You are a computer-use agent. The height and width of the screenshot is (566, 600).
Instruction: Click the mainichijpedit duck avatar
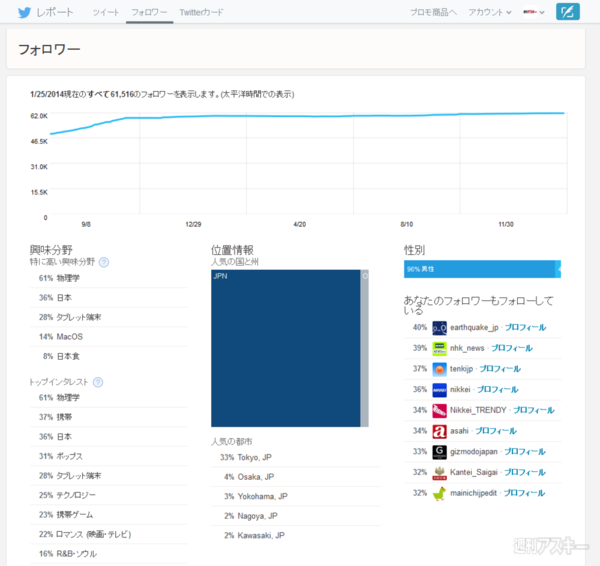pyautogui.click(x=439, y=493)
